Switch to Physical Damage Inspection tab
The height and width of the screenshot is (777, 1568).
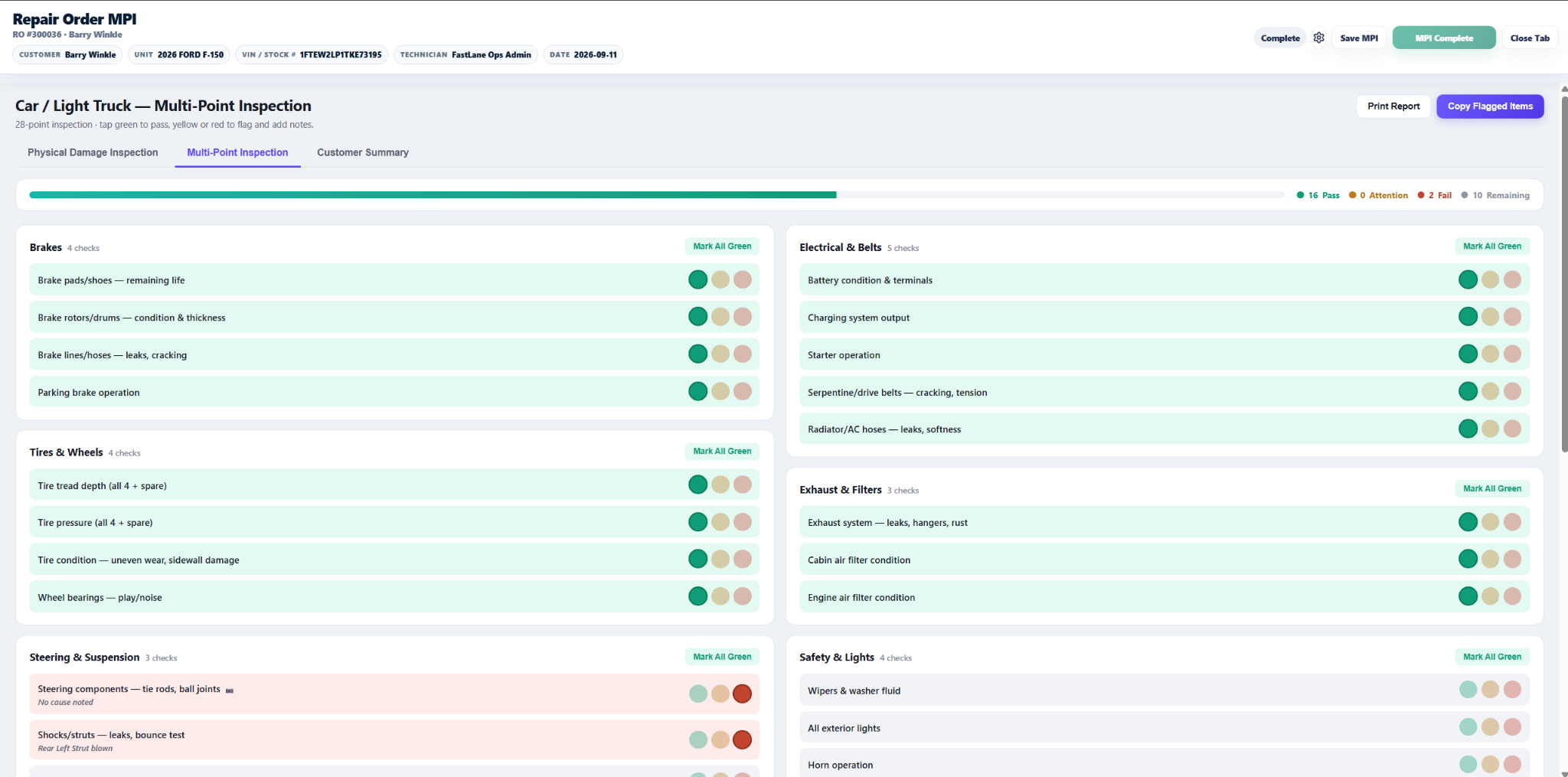coord(93,152)
